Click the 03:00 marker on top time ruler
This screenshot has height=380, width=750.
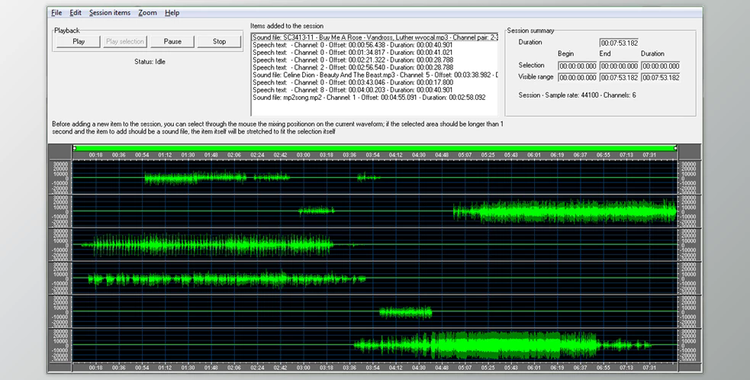point(303,155)
